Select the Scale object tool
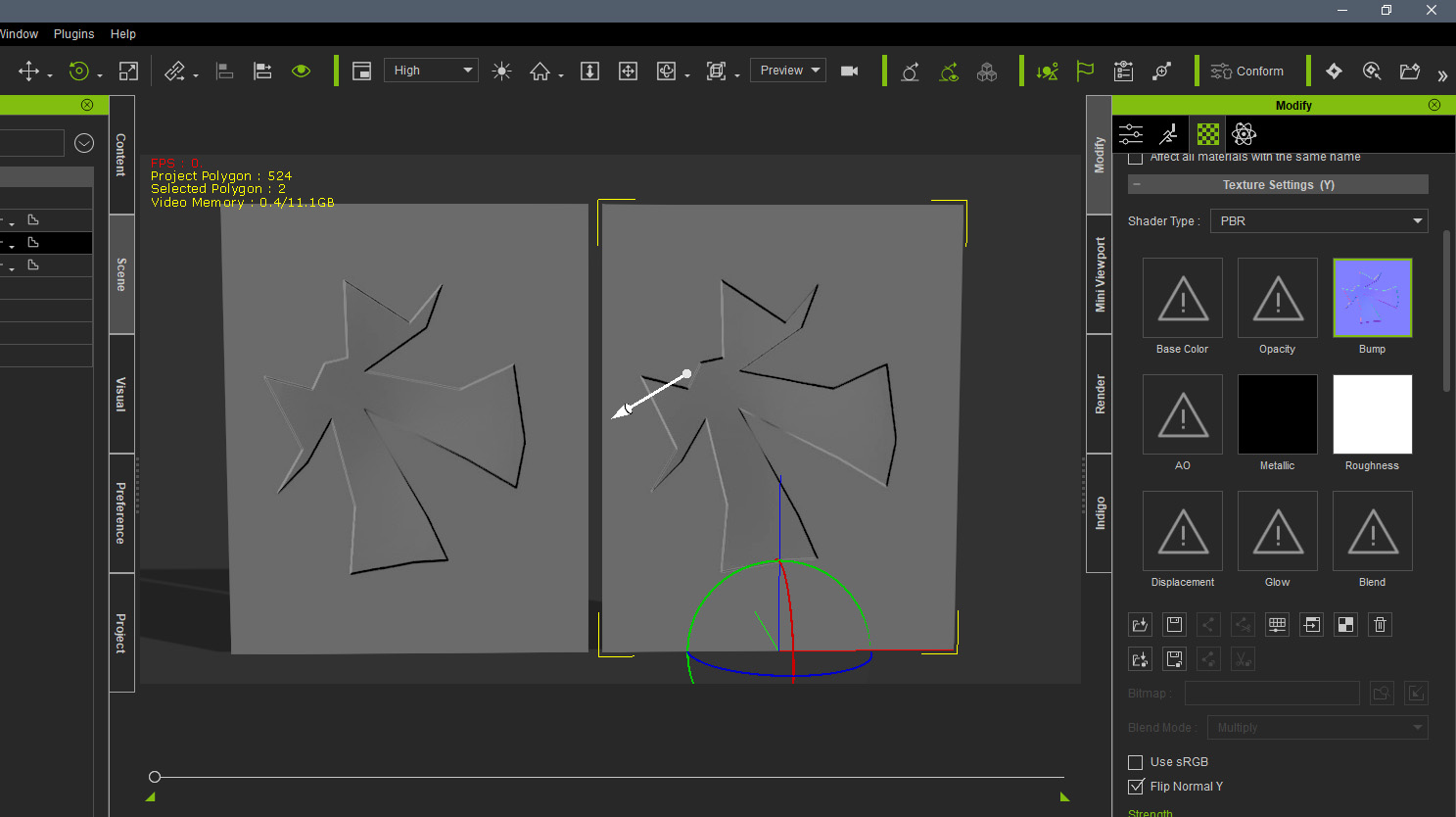This screenshot has height=817, width=1456. click(128, 71)
